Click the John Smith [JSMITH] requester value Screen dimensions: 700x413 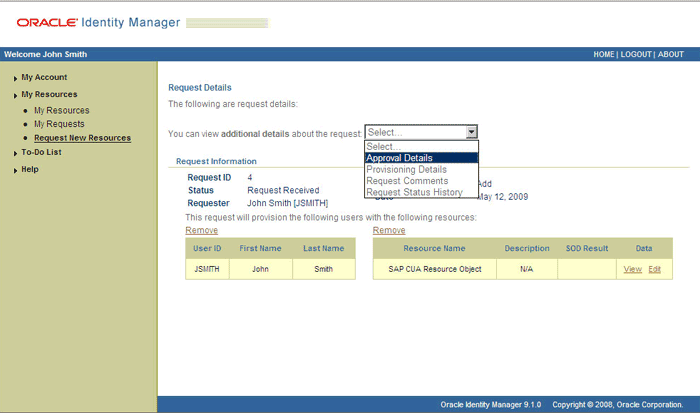click(288, 203)
